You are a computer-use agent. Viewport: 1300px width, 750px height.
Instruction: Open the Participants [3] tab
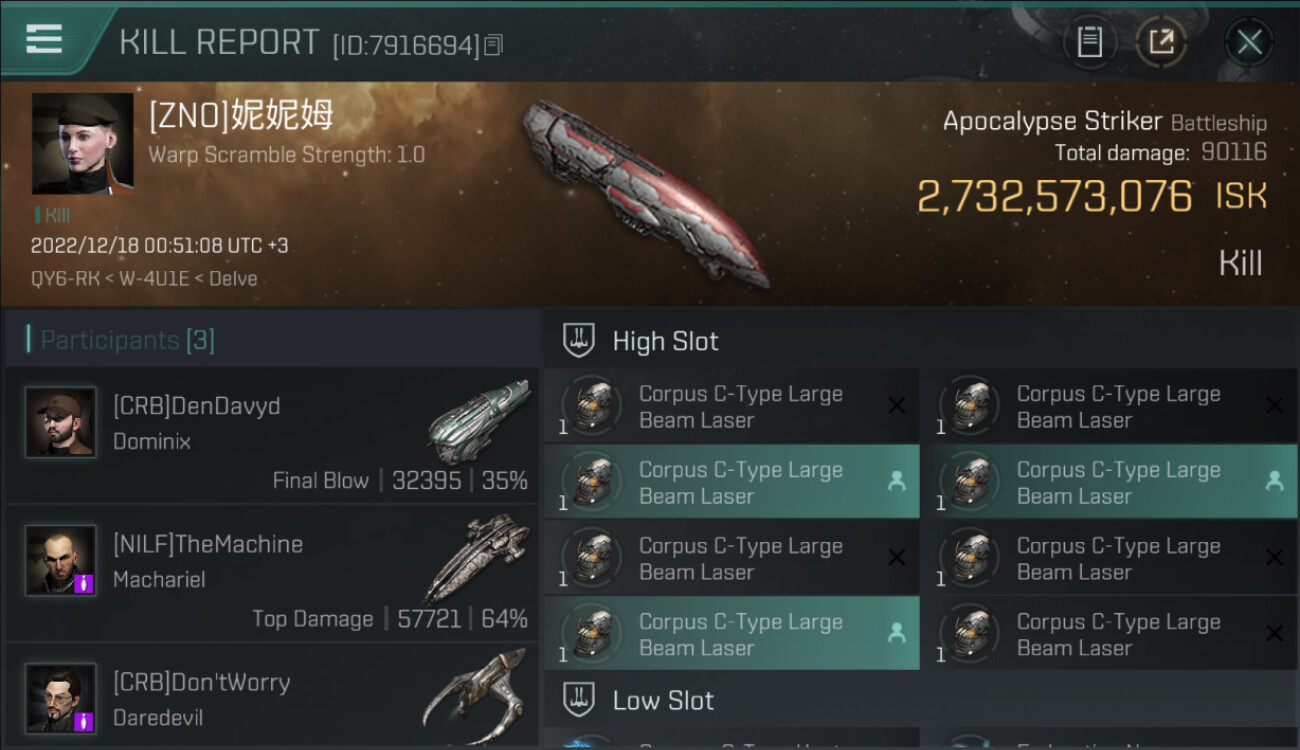pos(127,340)
